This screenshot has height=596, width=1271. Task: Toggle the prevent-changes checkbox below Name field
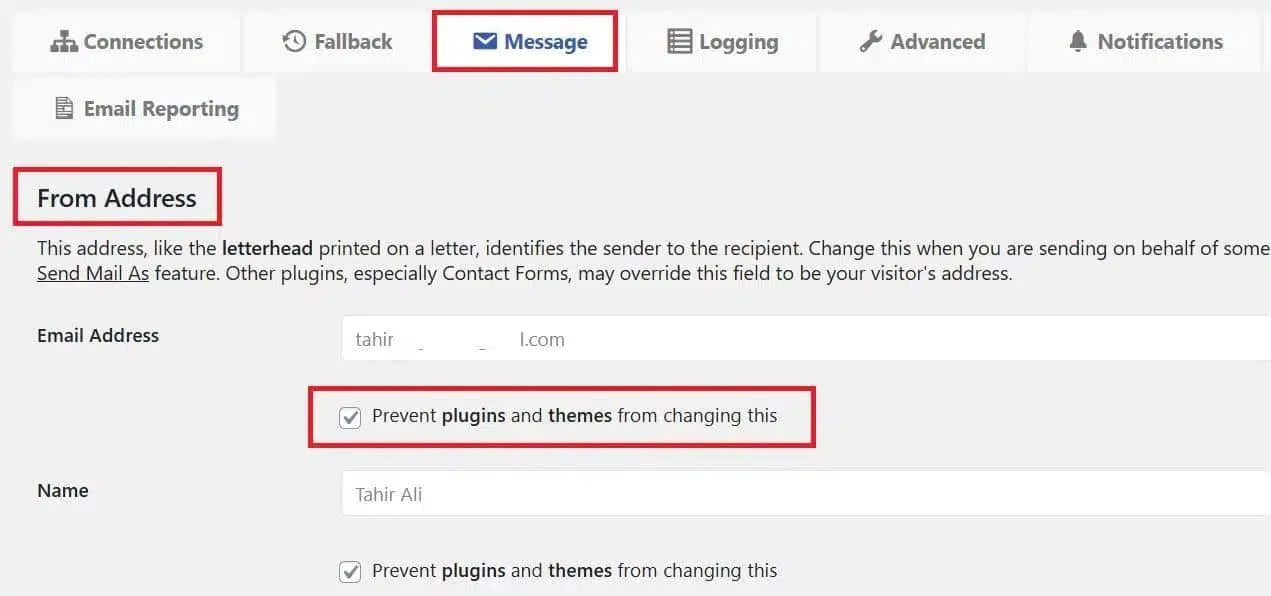(x=350, y=572)
